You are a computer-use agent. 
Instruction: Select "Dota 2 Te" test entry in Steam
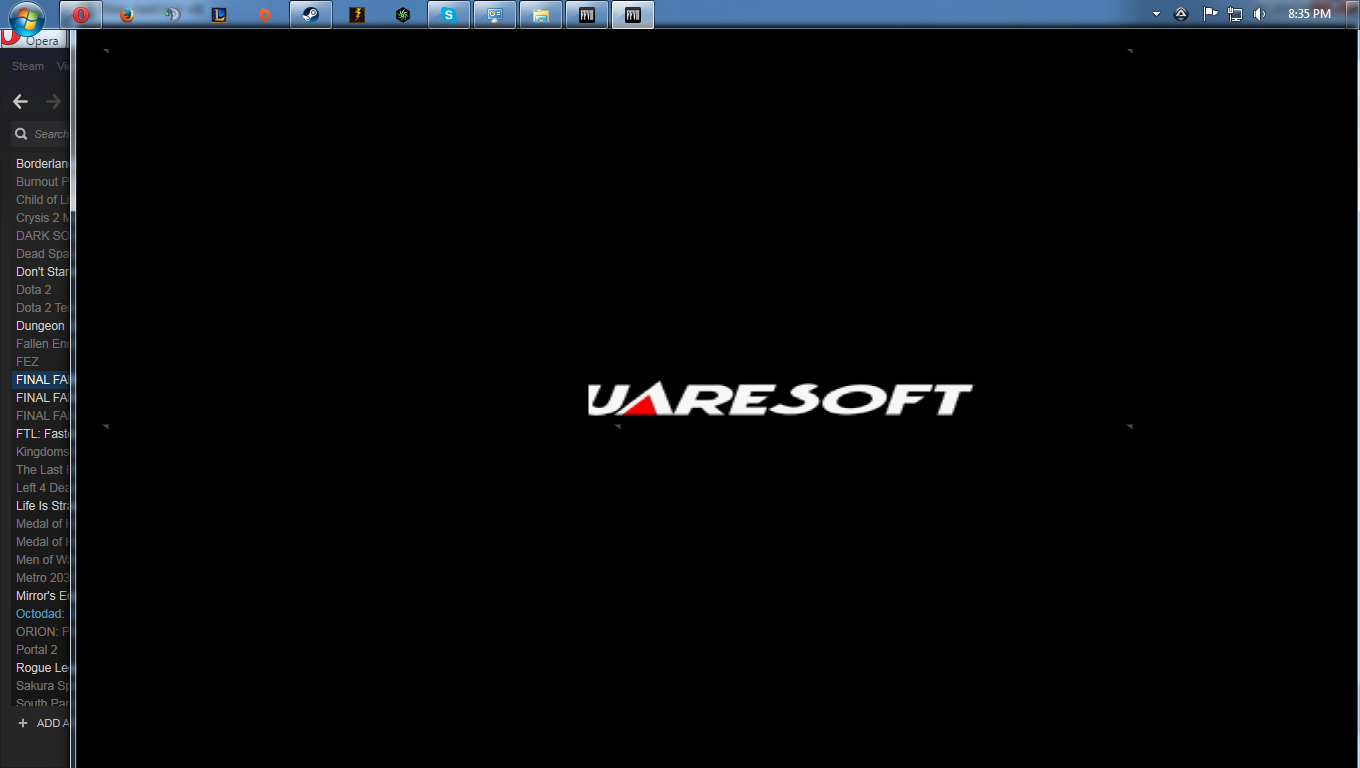click(x=42, y=308)
